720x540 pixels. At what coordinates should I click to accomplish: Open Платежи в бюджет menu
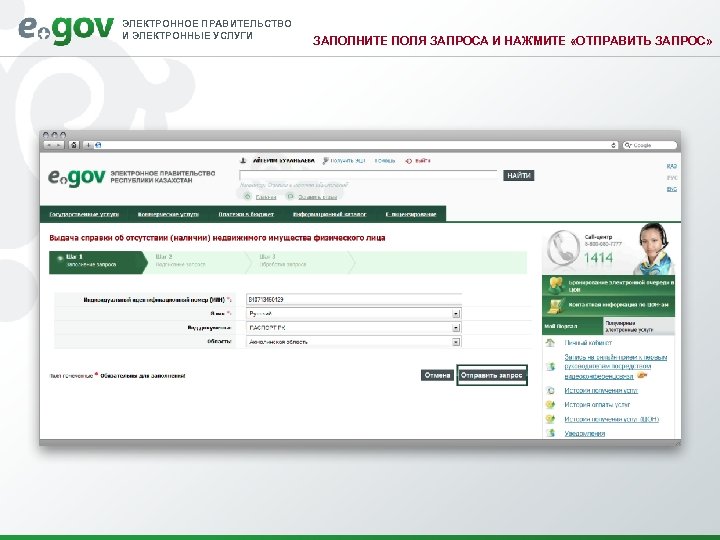pos(246,214)
